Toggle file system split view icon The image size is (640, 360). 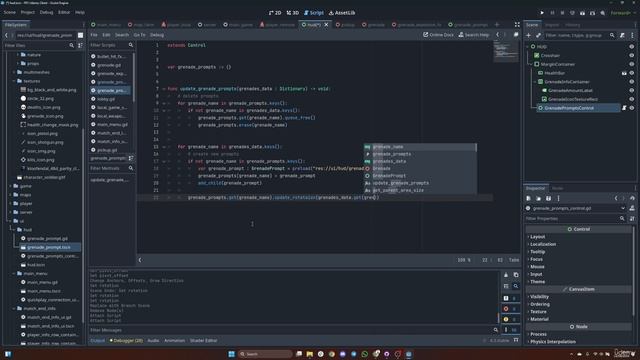pos(80,35)
